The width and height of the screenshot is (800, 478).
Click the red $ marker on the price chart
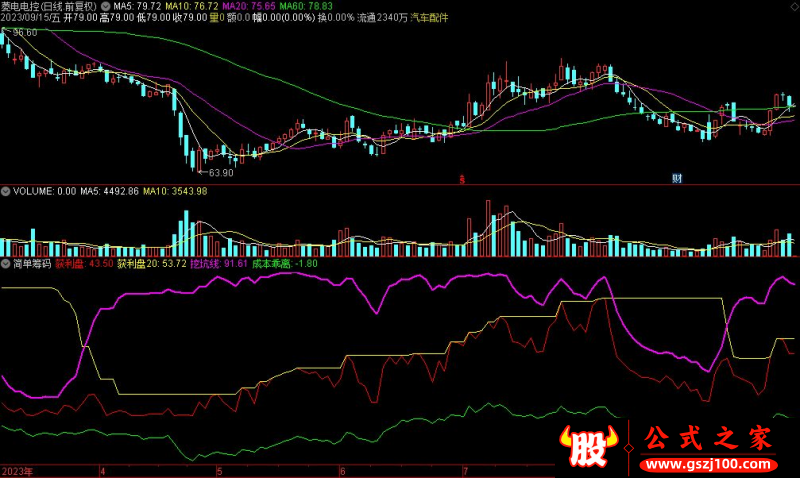[462, 179]
